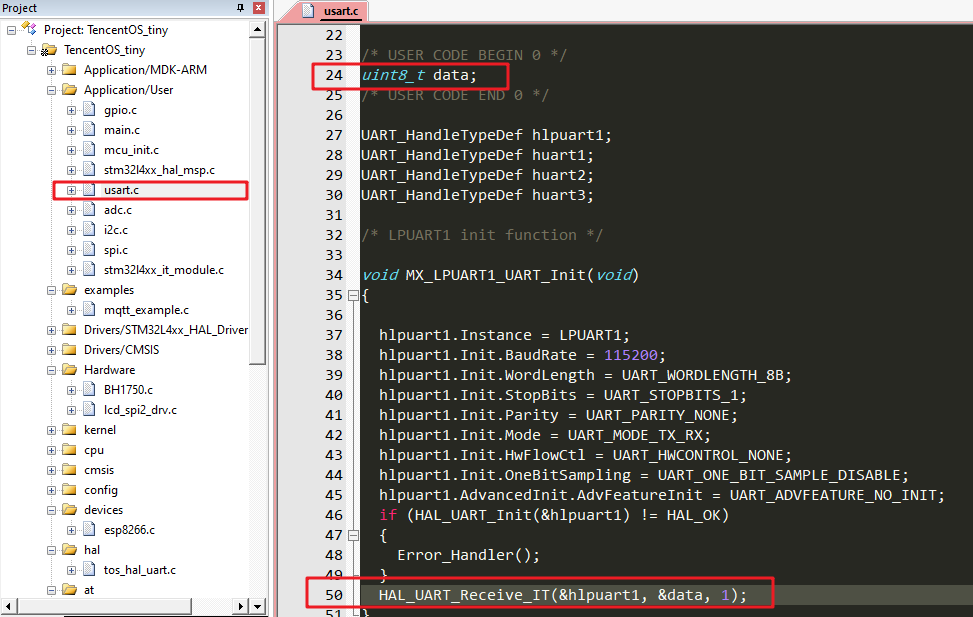
Task: Click UART_MODE_TX_RX on line 42
Action: (635, 435)
